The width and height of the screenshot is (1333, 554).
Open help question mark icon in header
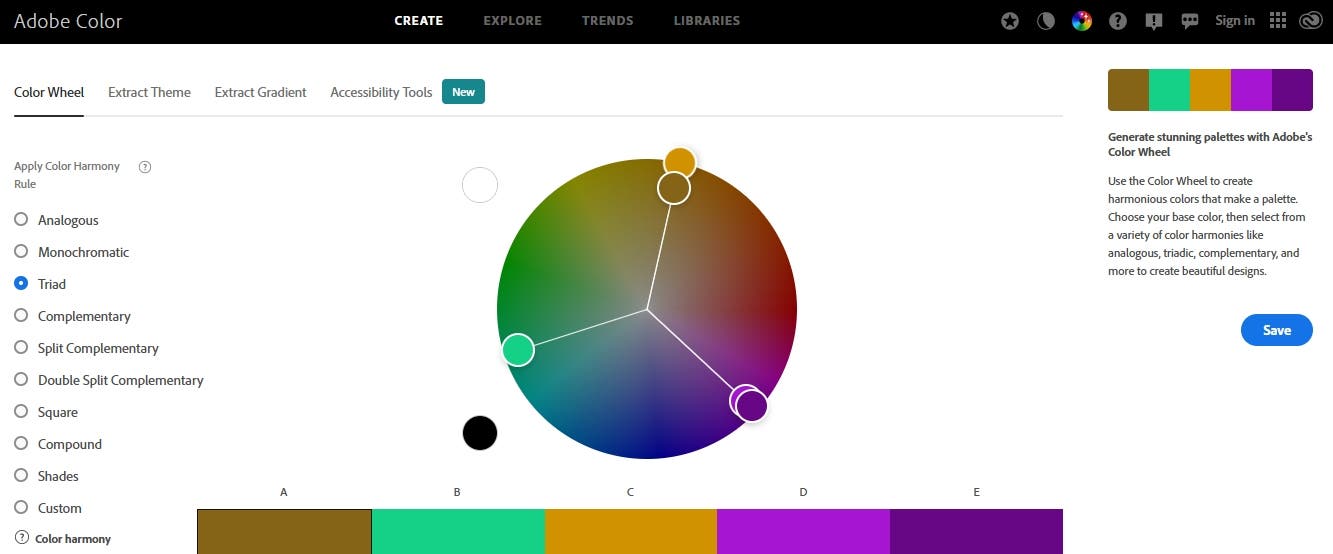tap(1118, 21)
